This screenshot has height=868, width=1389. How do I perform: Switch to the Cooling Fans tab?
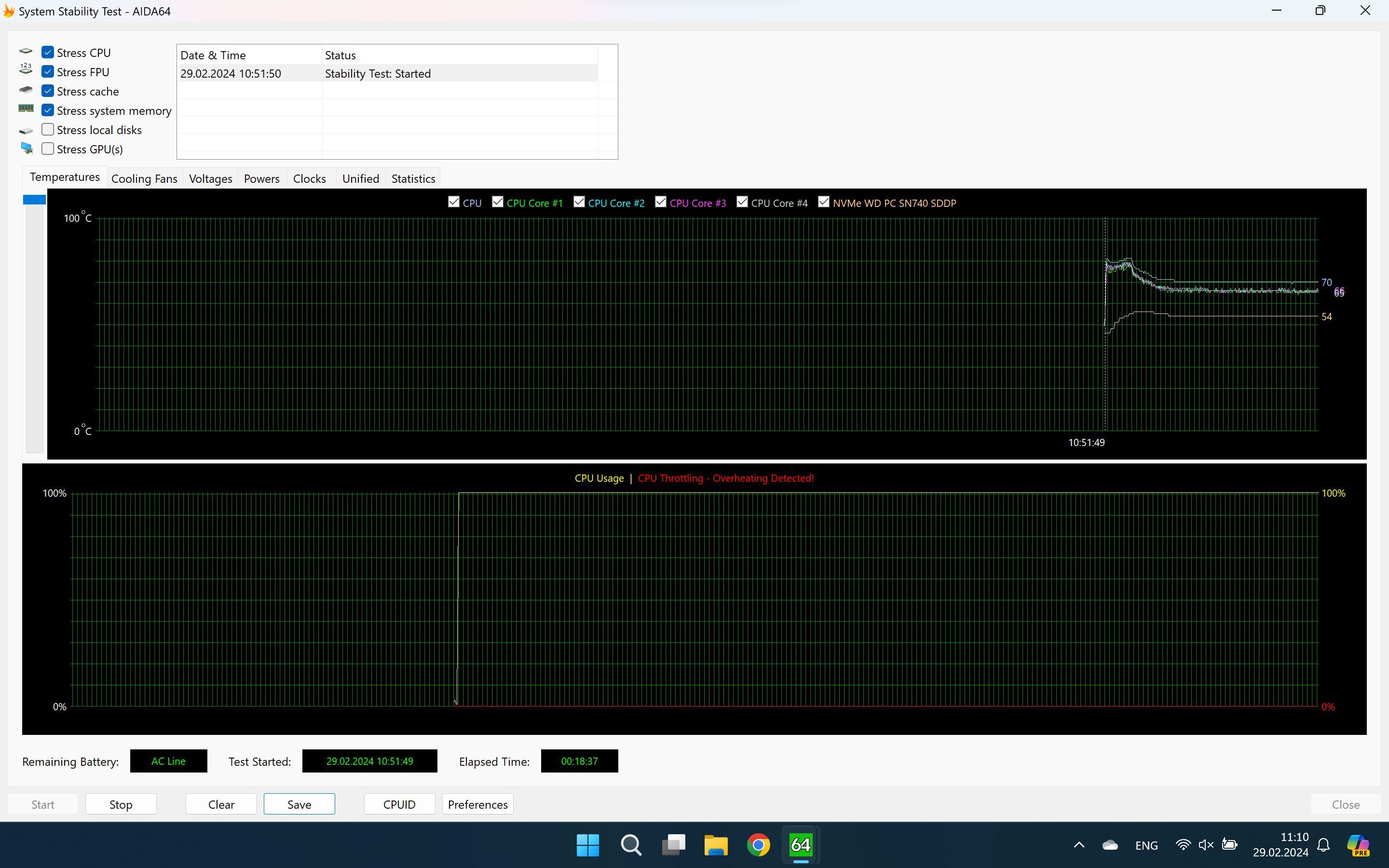(144, 178)
